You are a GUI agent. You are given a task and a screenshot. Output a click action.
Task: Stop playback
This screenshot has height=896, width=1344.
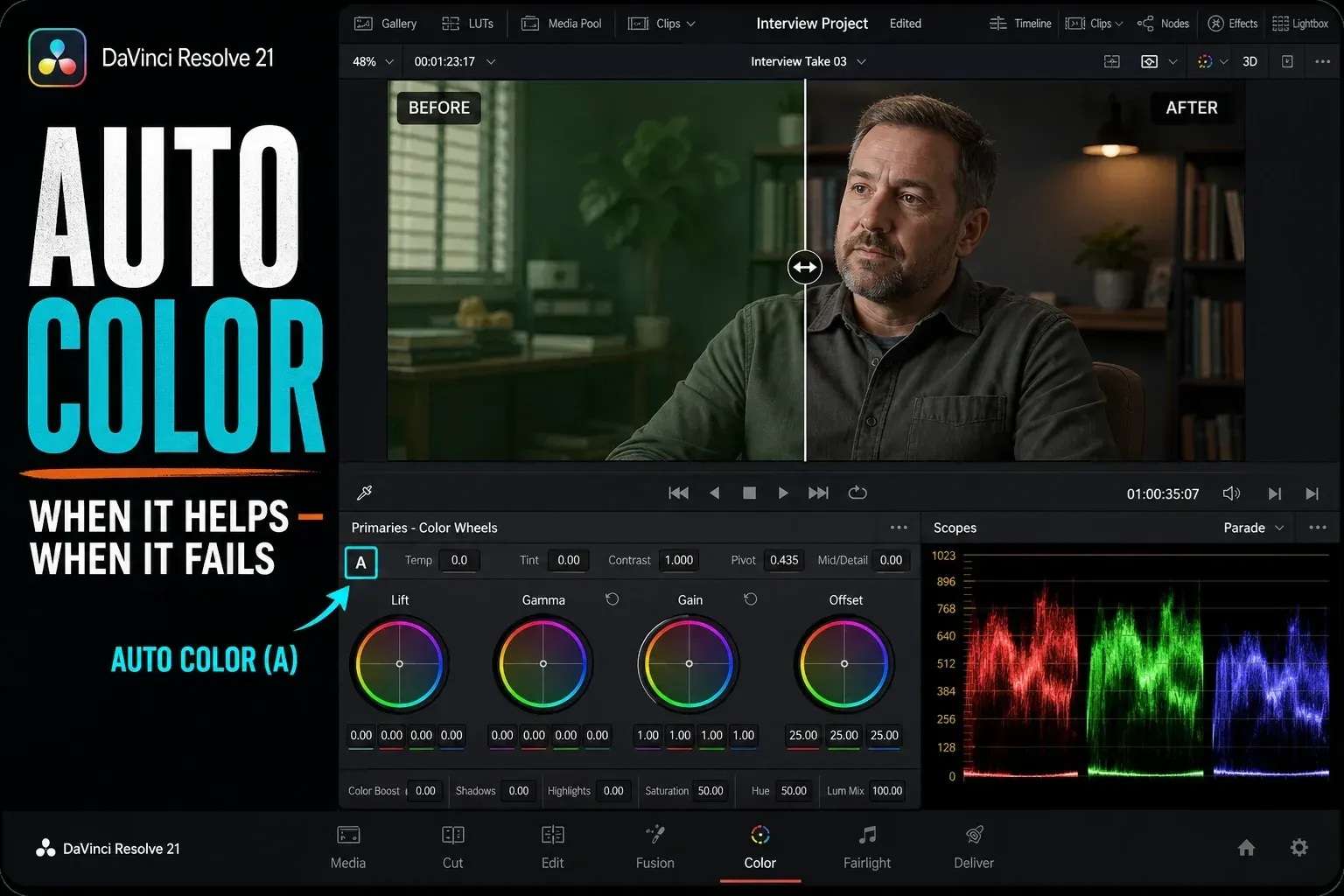(749, 493)
